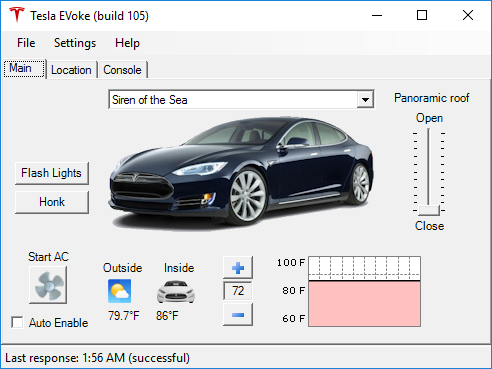Click the Honk button
The image size is (492, 369).
pyautogui.click(x=52, y=202)
